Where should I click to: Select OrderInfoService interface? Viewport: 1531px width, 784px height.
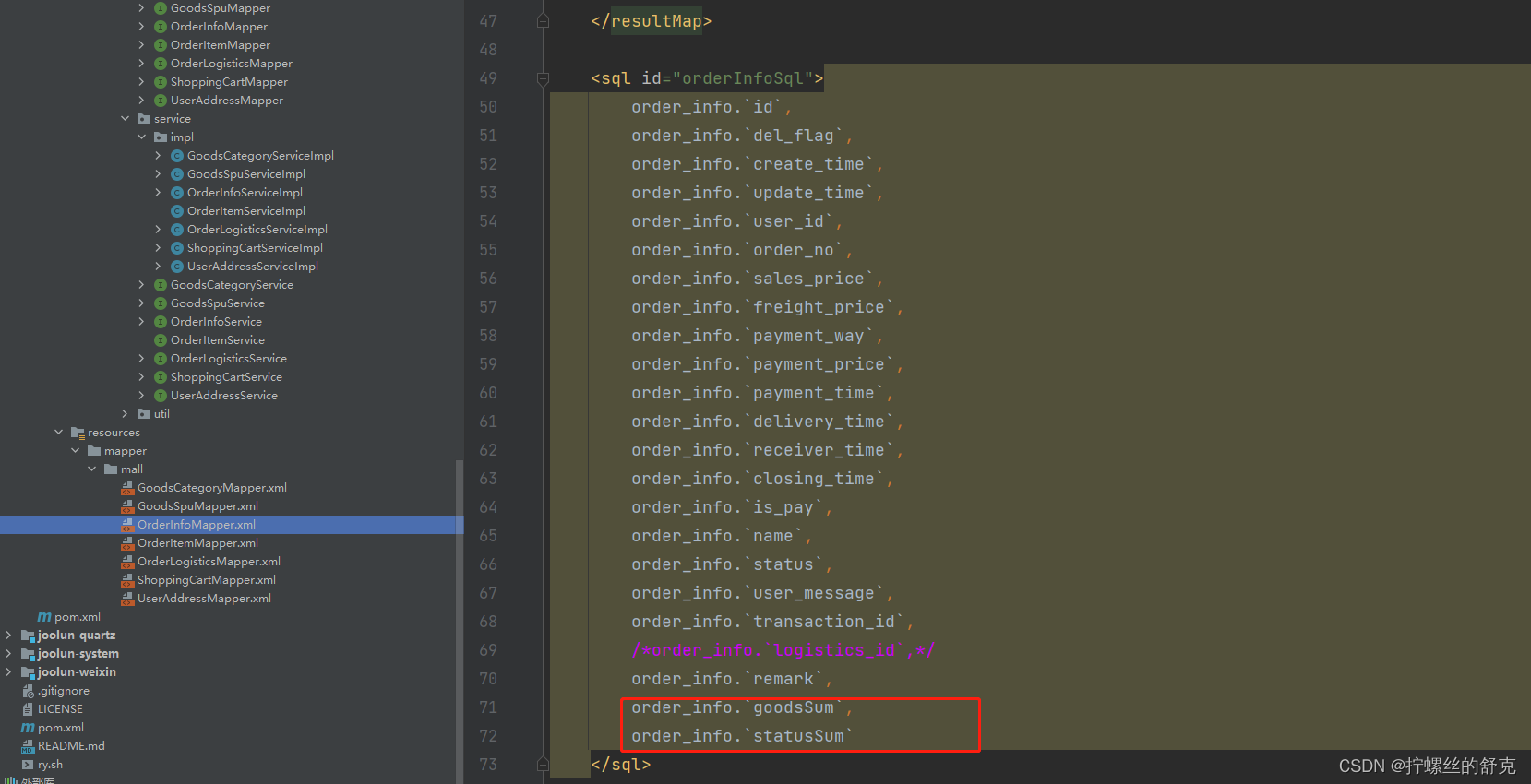[216, 322]
